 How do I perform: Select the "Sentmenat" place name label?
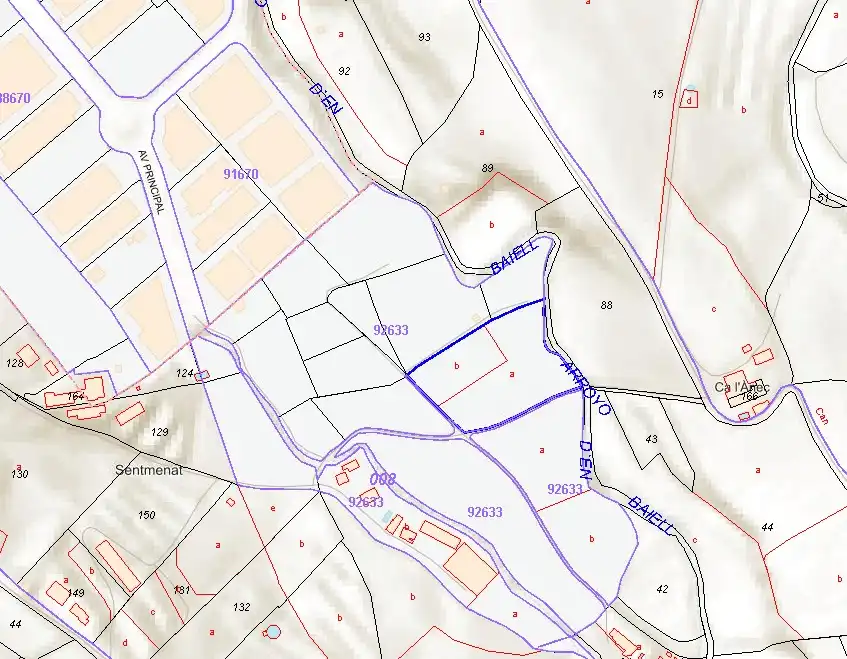(x=149, y=470)
